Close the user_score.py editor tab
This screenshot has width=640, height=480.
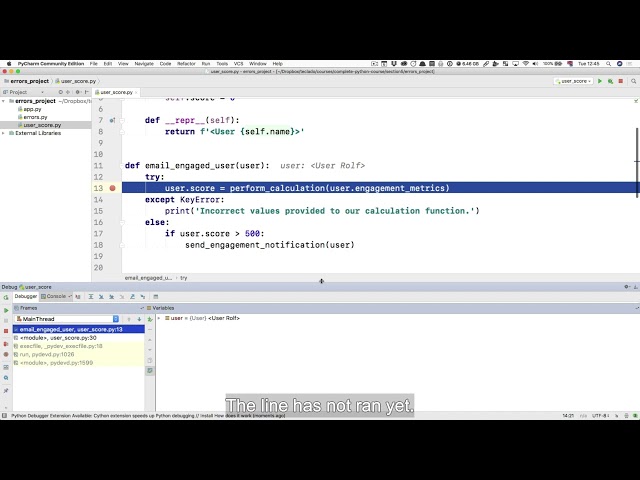click(x=136, y=92)
